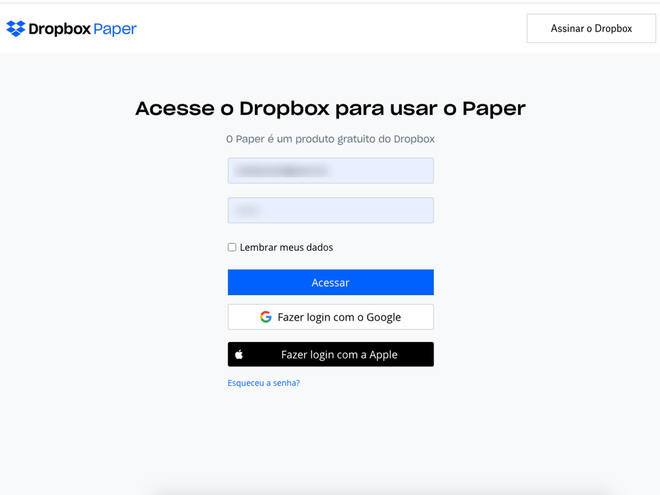Screen dimensions: 660x495
Task: Enable Lembrar meus dados checkbox
Action: 232,247
